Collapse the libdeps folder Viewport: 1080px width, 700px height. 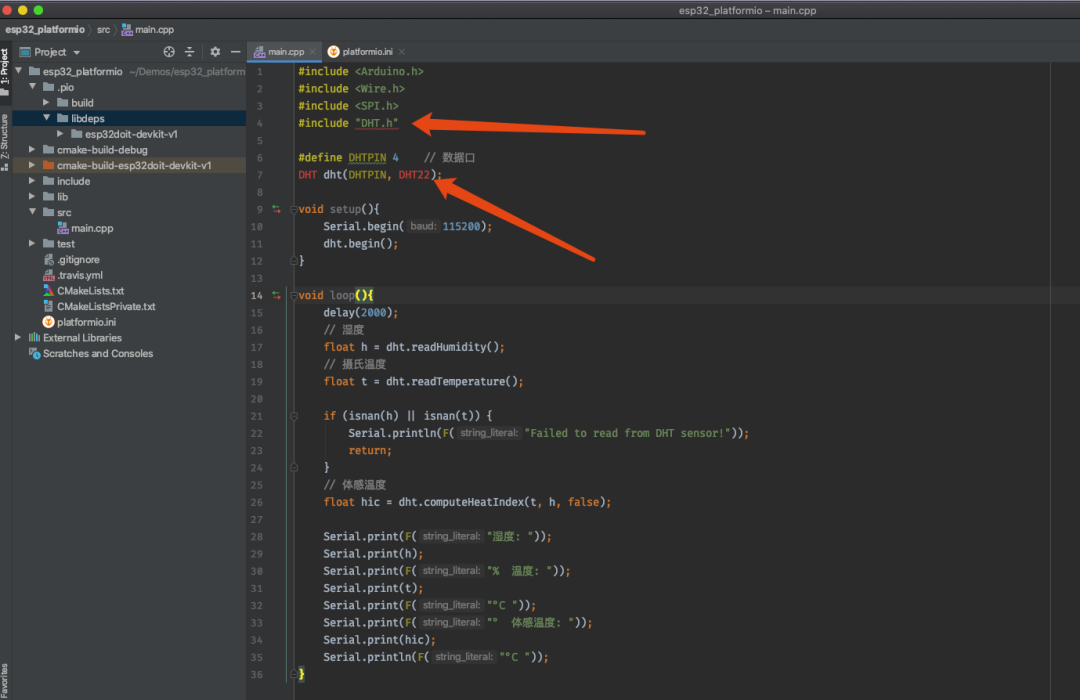46,119
